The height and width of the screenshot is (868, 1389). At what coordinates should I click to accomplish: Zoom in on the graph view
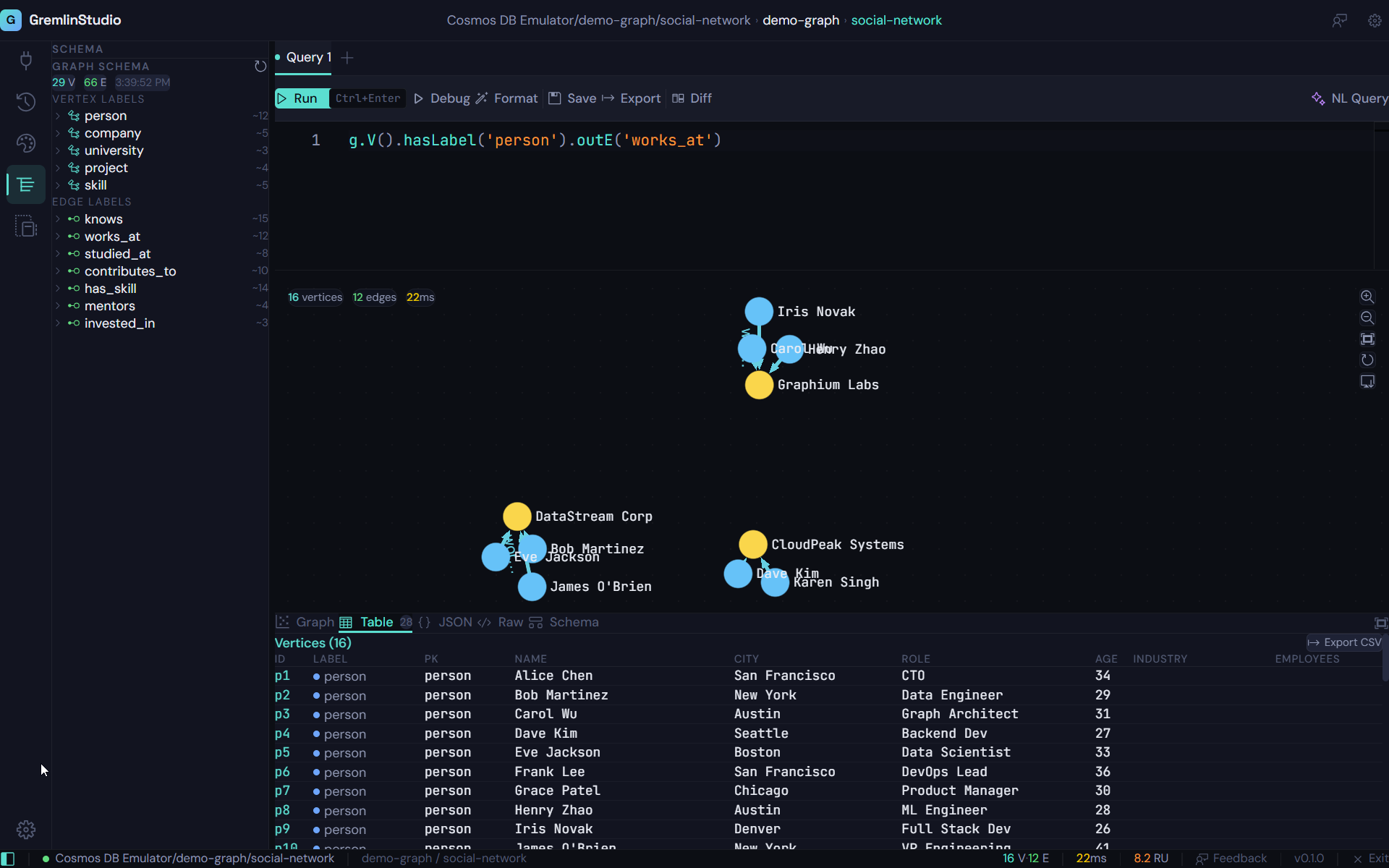coord(1368,297)
